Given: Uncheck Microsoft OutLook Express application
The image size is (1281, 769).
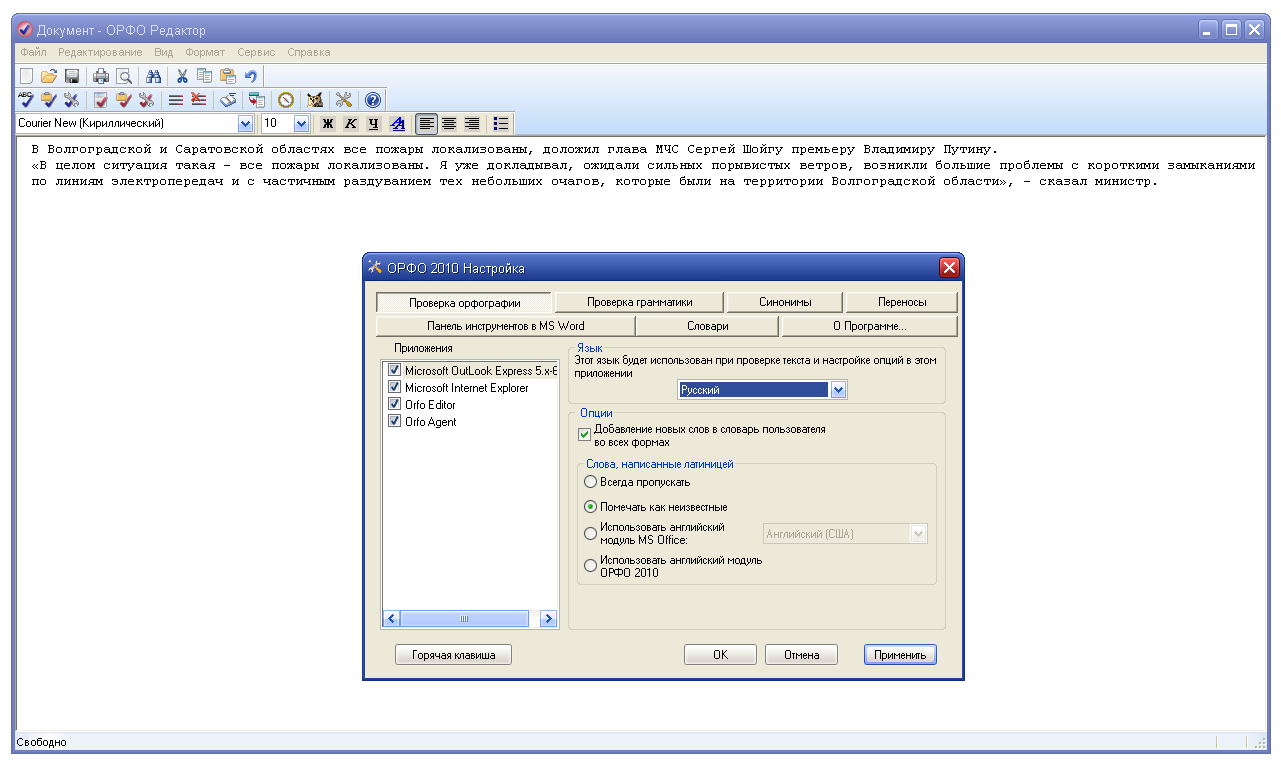Looking at the screenshot, I should click(394, 370).
